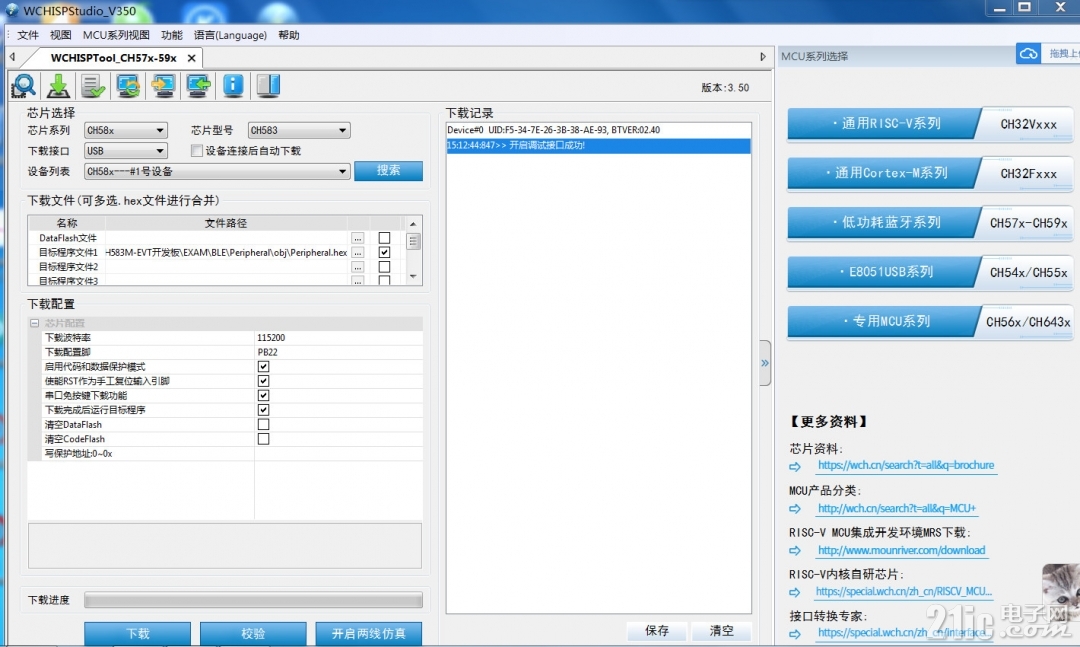The height and width of the screenshot is (647, 1080).
Task: Click the monitor refresh toolbar icon
Action: coord(128,86)
